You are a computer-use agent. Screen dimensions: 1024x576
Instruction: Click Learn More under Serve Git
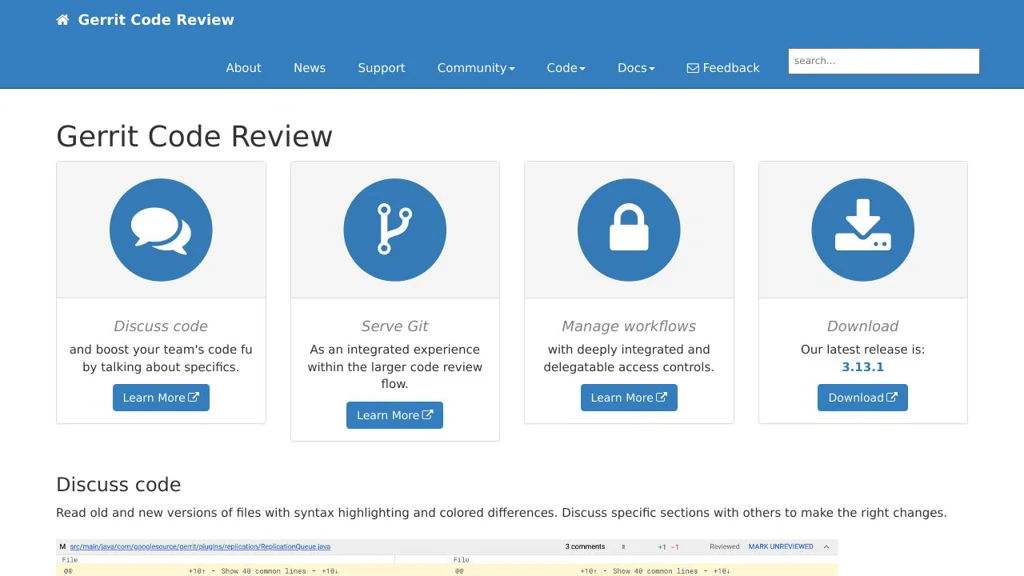394,415
